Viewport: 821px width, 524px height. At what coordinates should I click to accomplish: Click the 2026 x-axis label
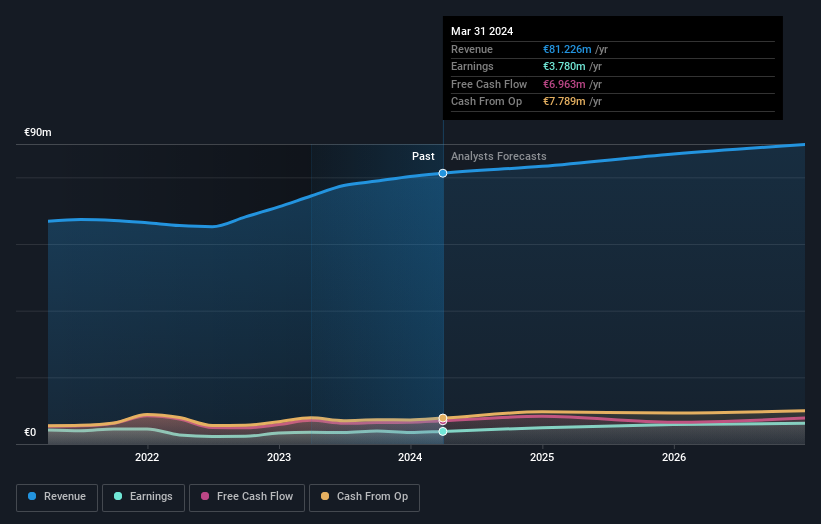coord(674,457)
